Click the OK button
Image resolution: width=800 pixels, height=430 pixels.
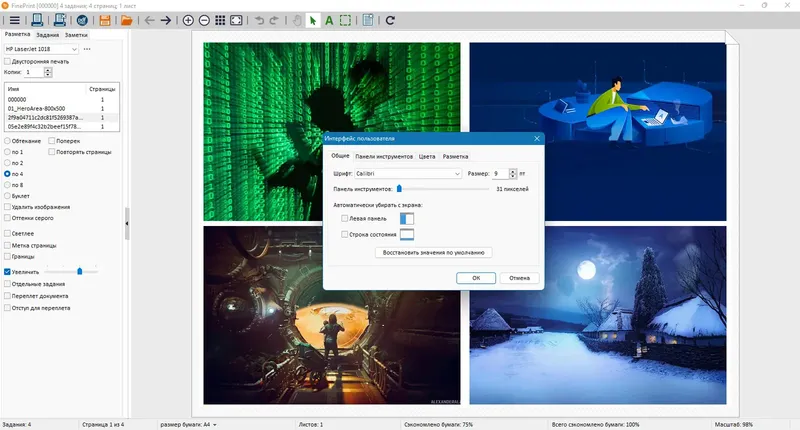tap(476, 278)
